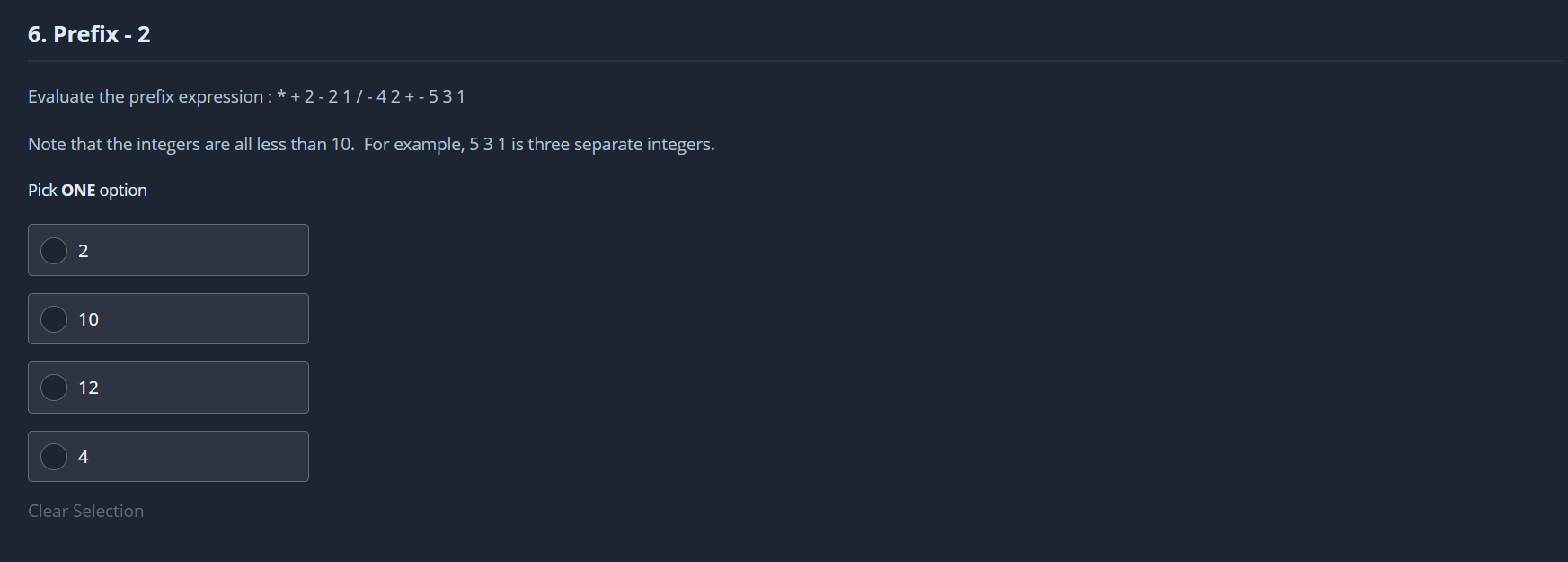The height and width of the screenshot is (562, 1568).
Task: Select the radio button for answer 2
Action: [x=54, y=251]
